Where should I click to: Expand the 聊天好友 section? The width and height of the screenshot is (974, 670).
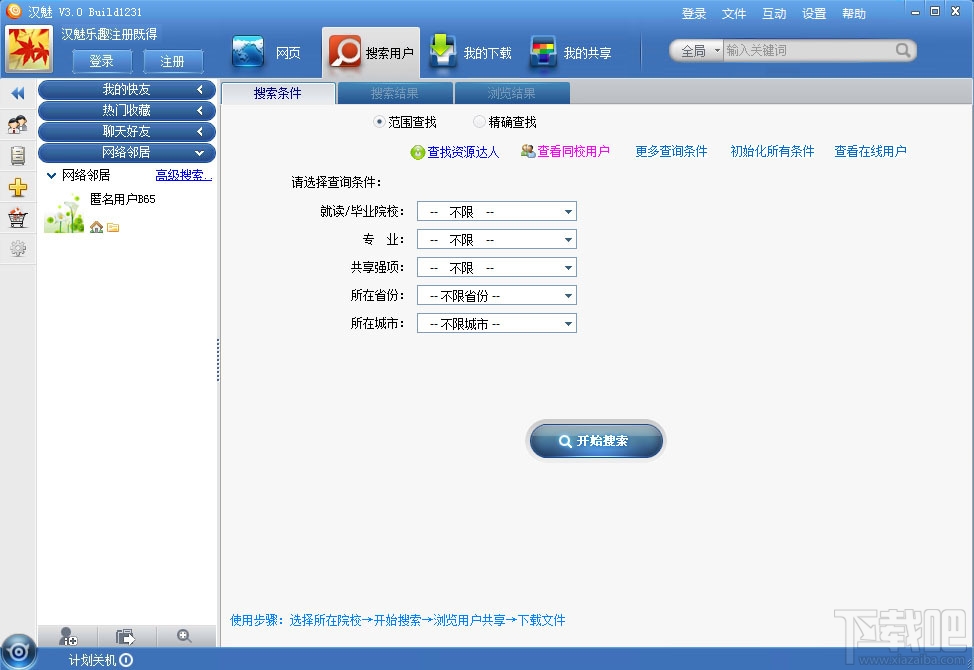pos(127,131)
